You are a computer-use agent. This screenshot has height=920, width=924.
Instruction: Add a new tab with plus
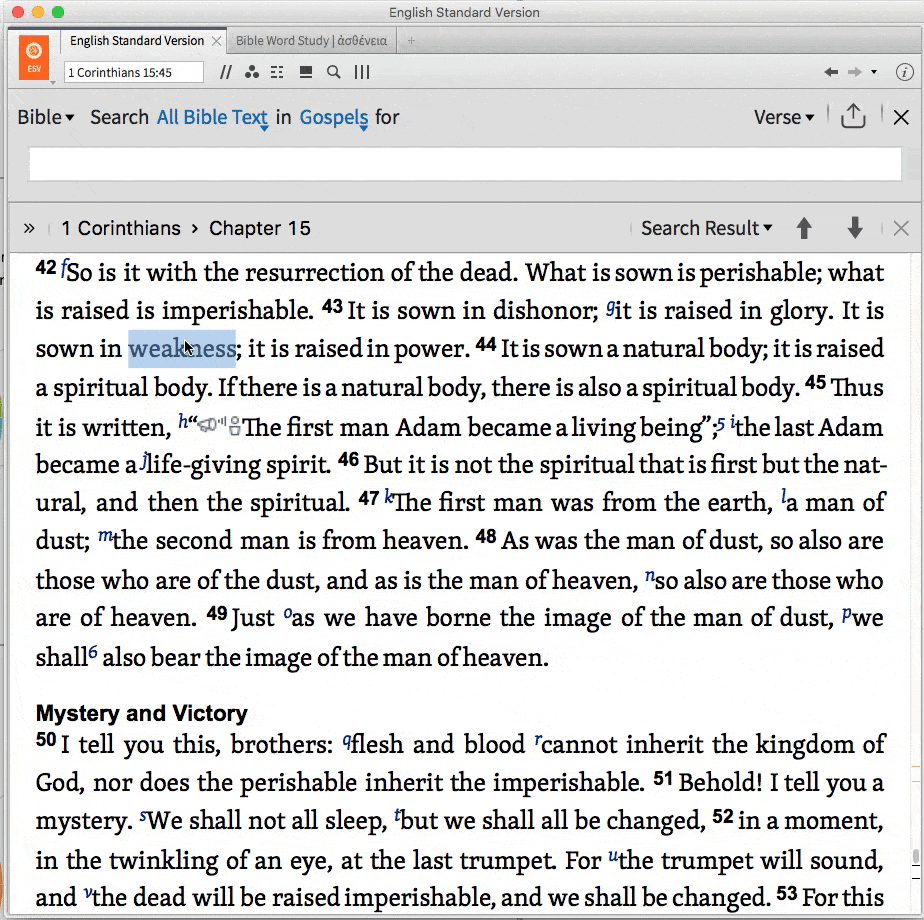pos(411,41)
